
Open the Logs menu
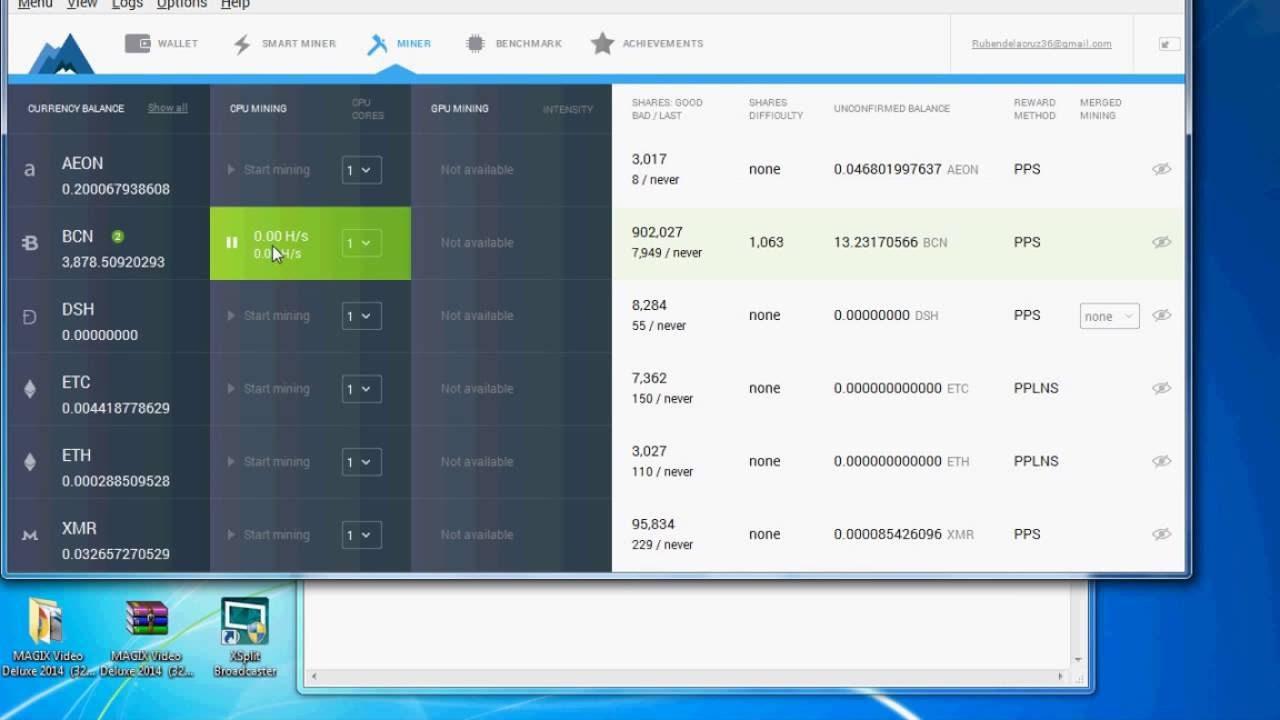[127, 4]
